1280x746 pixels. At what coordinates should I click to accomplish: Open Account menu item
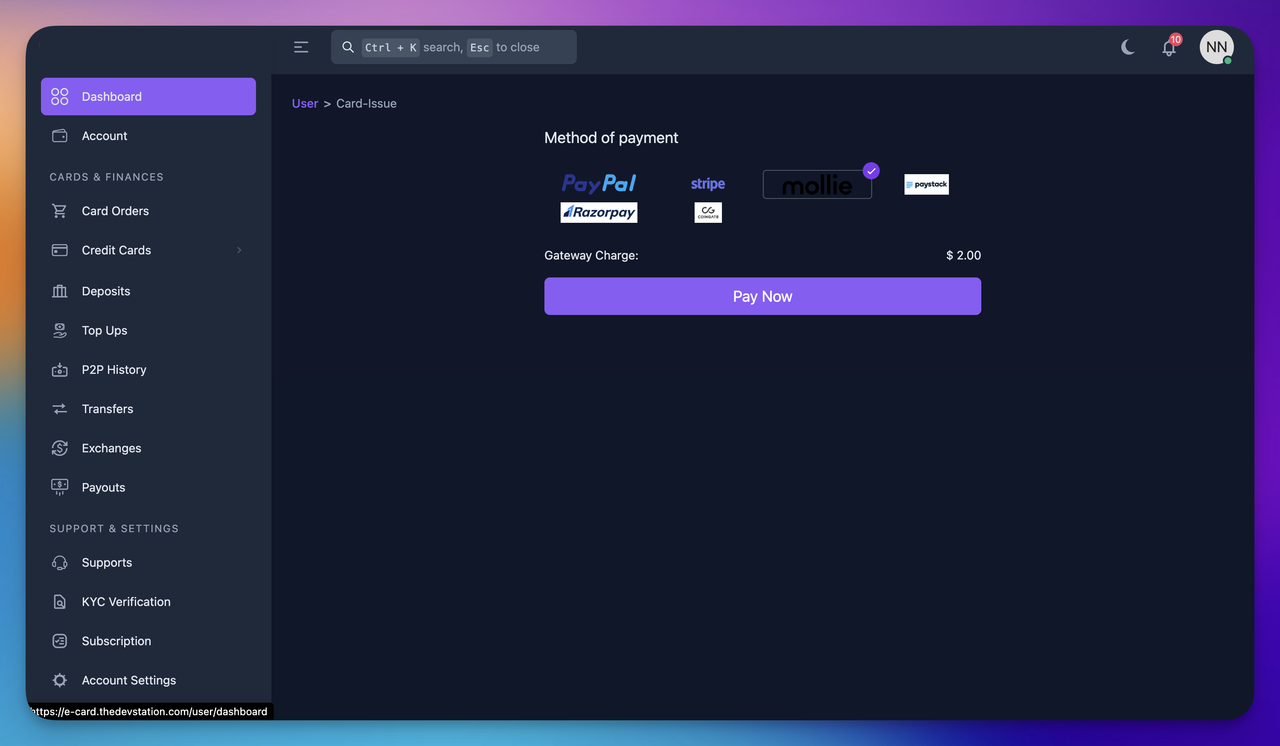tap(148, 136)
